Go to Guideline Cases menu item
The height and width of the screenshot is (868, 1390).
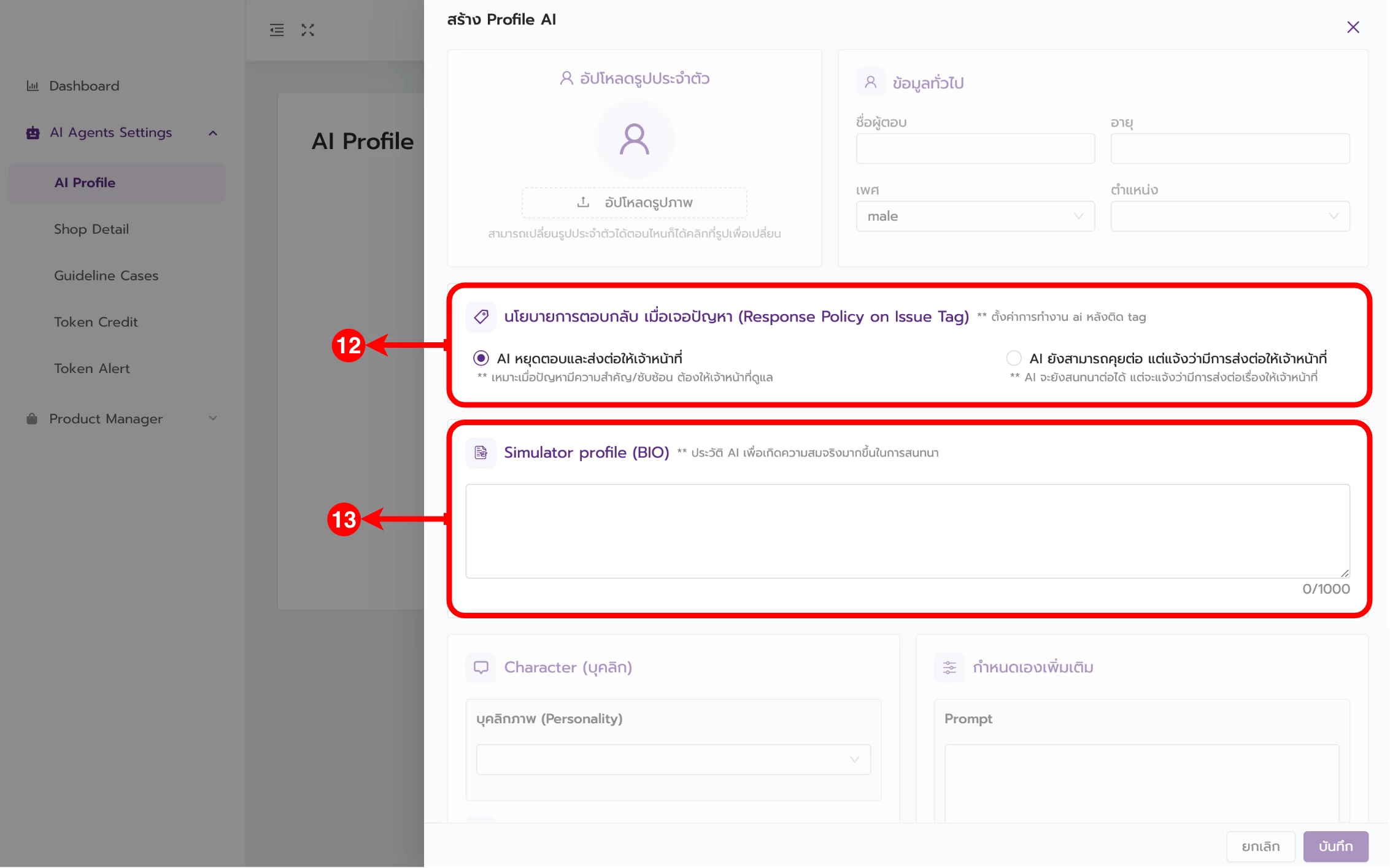(x=106, y=275)
